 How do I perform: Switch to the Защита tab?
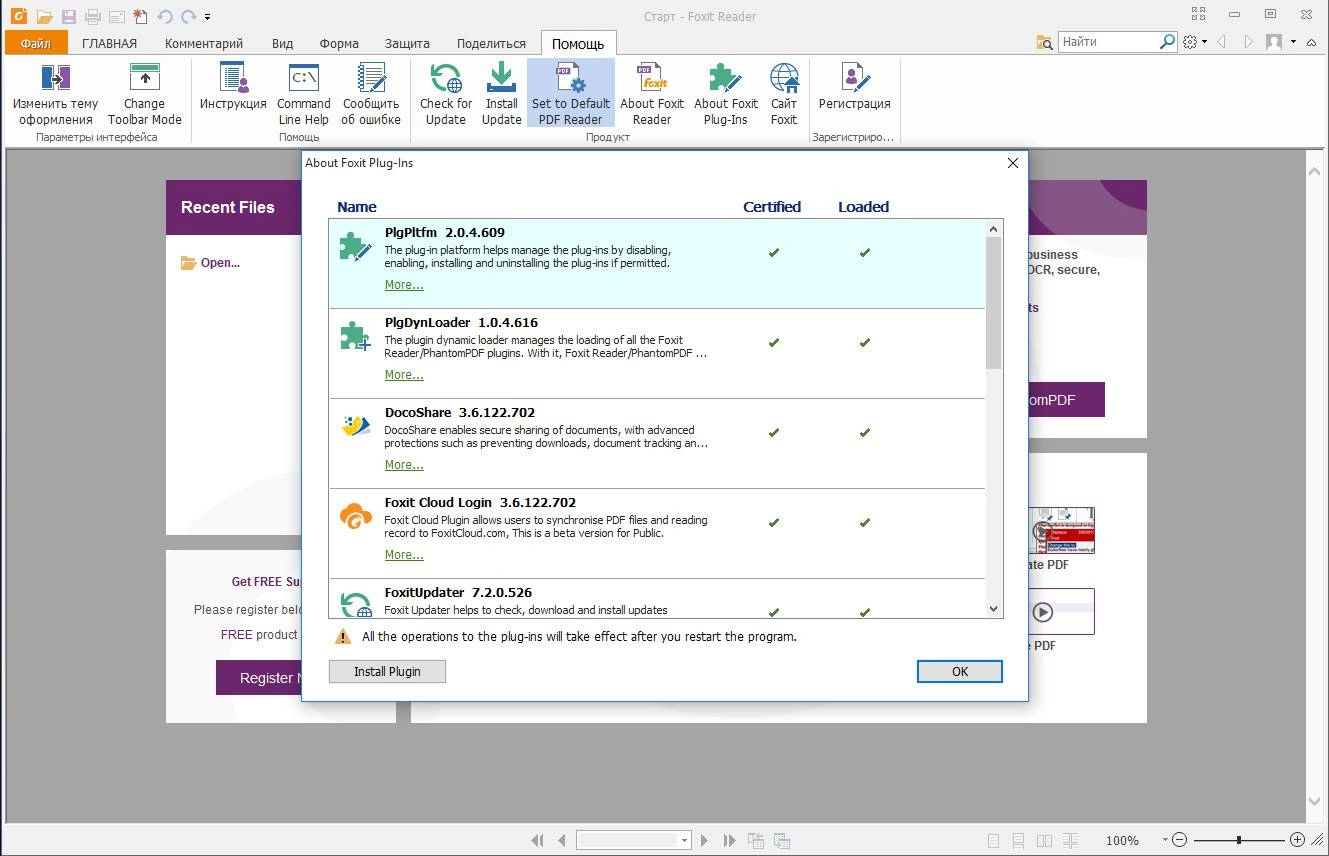click(407, 43)
